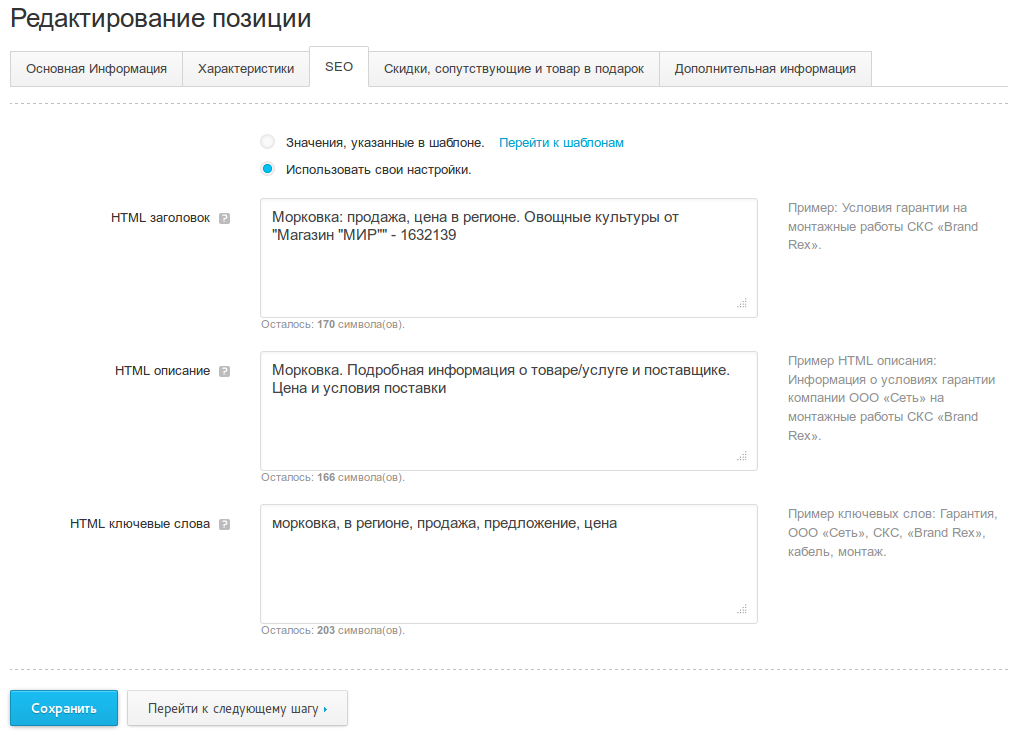Viewport: 1017px width, 735px height.
Task: Choose 'Использовать свои настройки' radio button
Action: (267, 169)
